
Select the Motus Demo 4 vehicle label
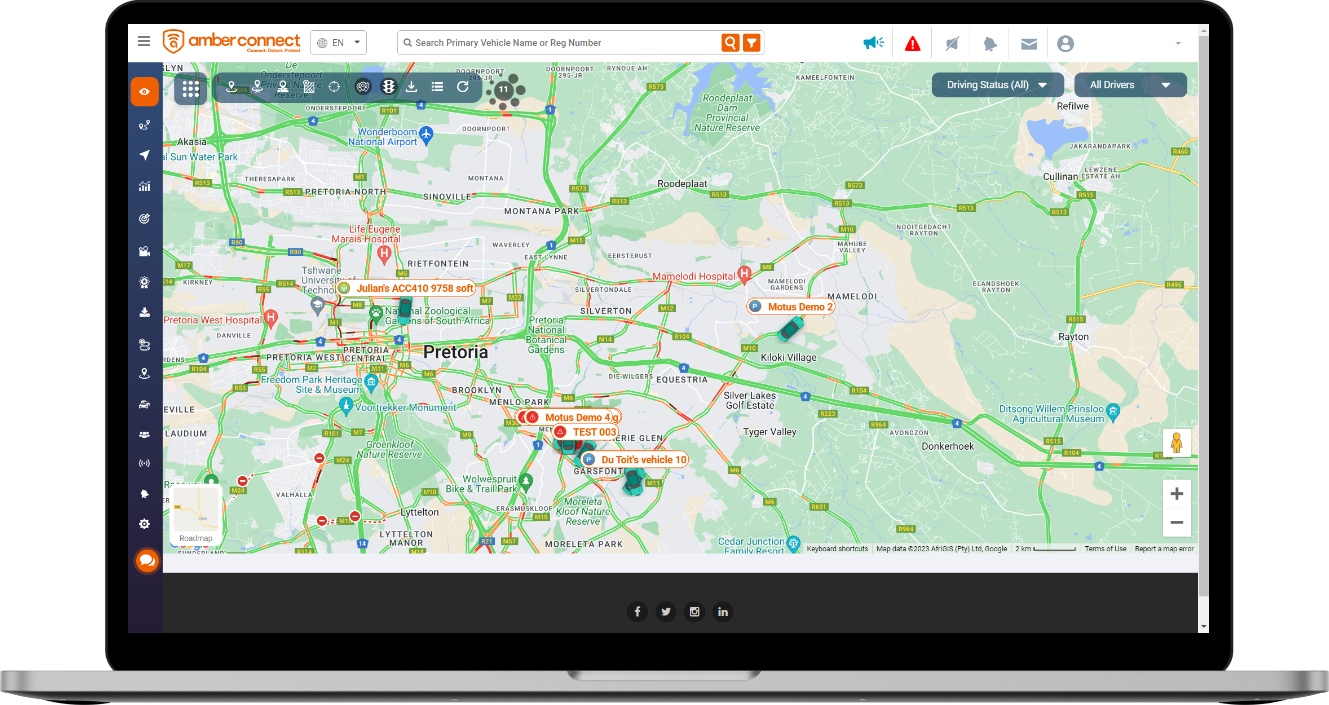(569, 417)
